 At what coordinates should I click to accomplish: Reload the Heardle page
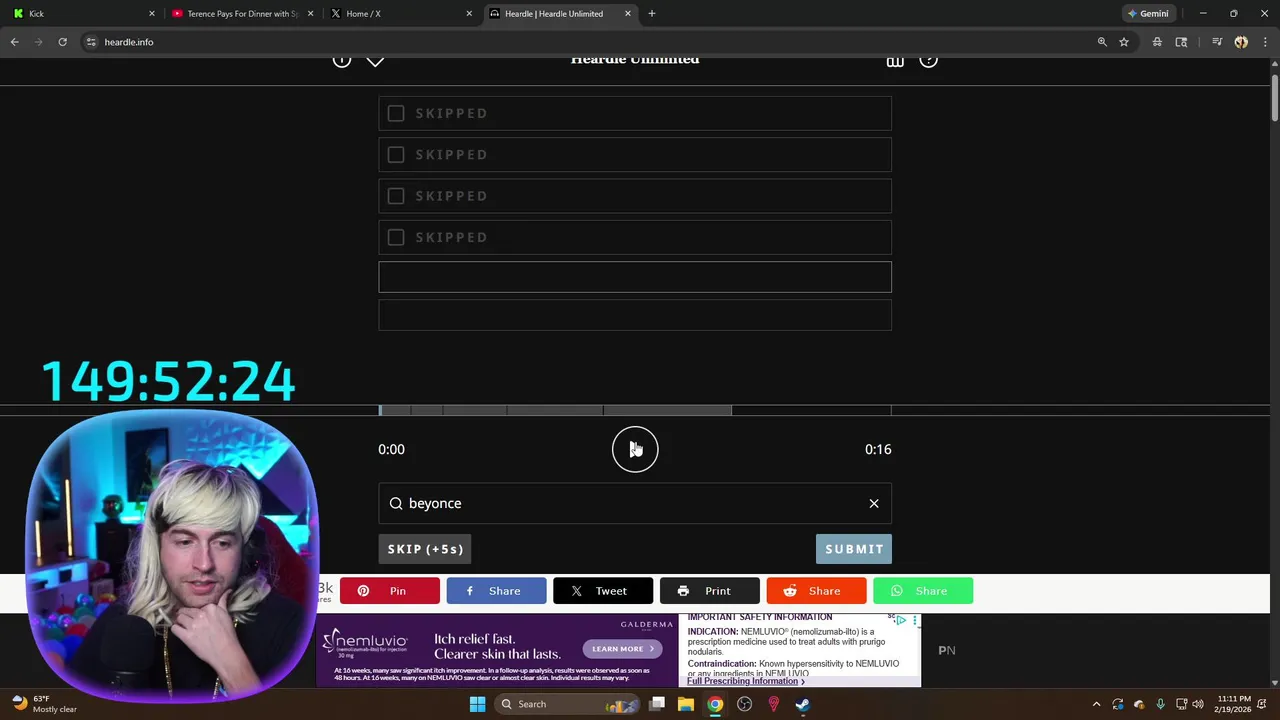pos(62,42)
